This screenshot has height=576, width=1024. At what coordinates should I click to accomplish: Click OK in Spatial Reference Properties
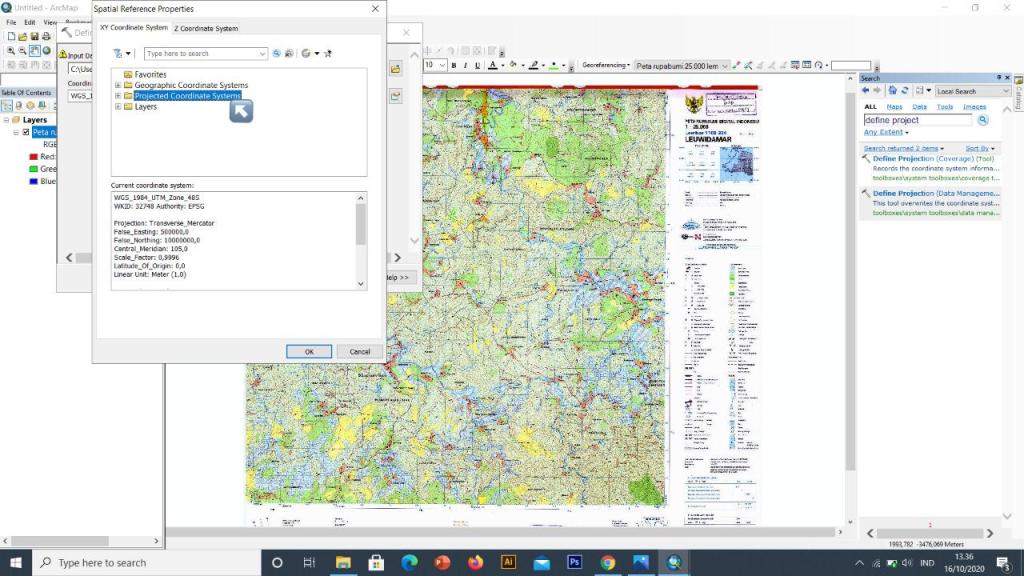[309, 351]
